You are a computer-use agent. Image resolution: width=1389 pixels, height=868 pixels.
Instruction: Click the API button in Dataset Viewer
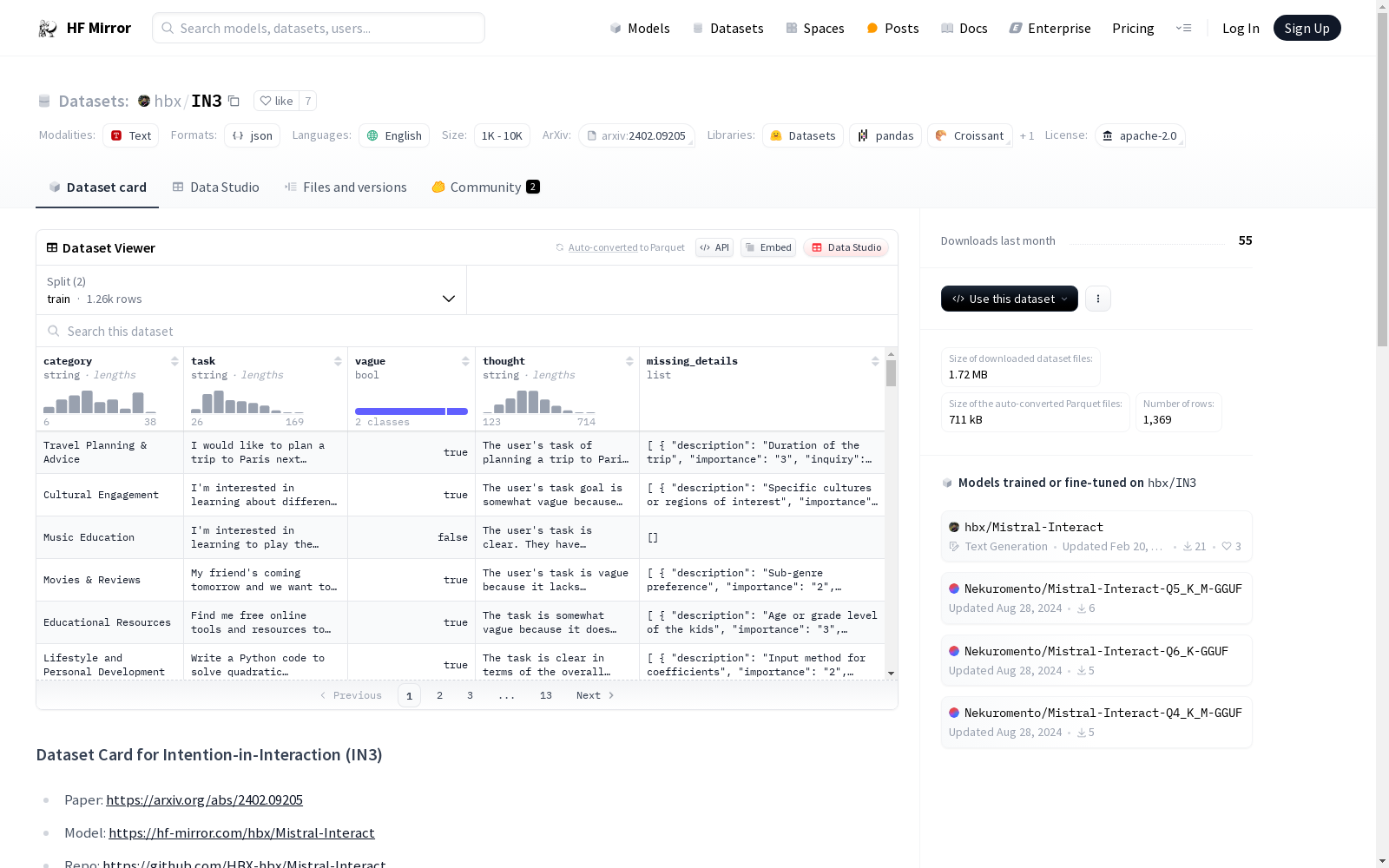(x=714, y=247)
